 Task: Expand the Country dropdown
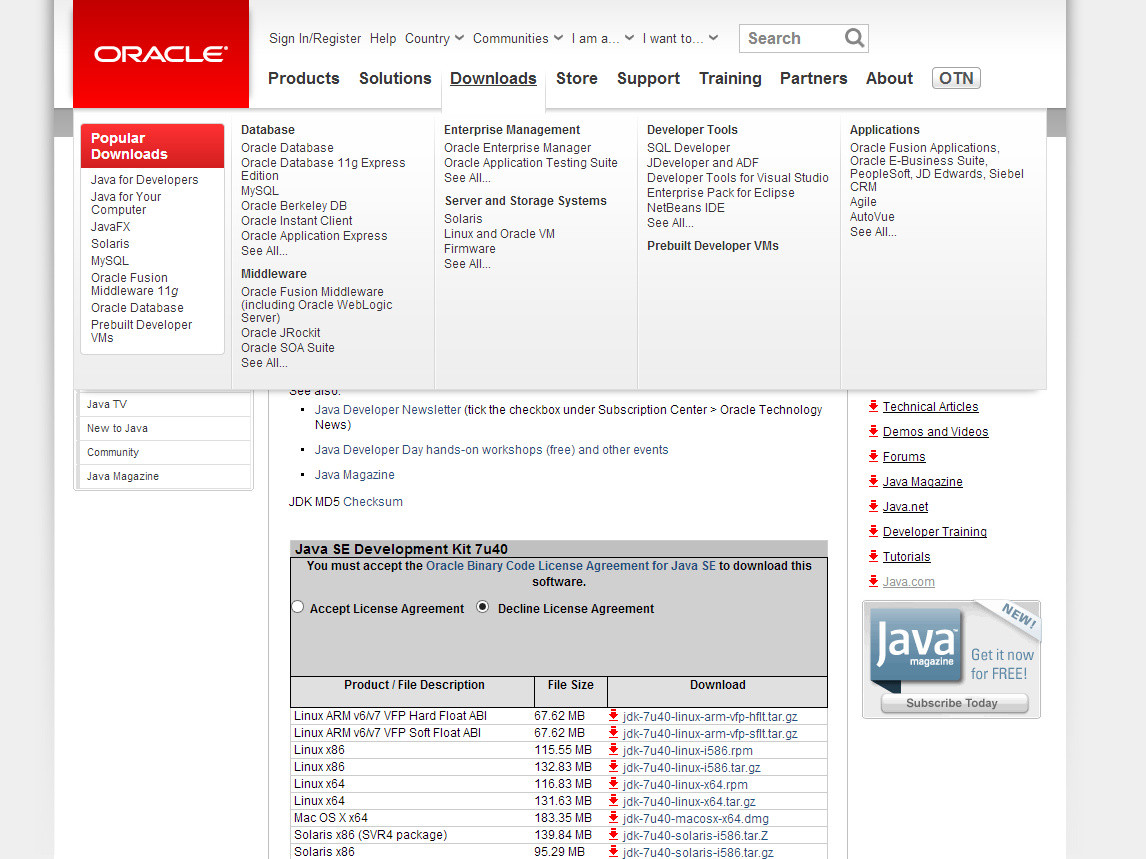434,38
